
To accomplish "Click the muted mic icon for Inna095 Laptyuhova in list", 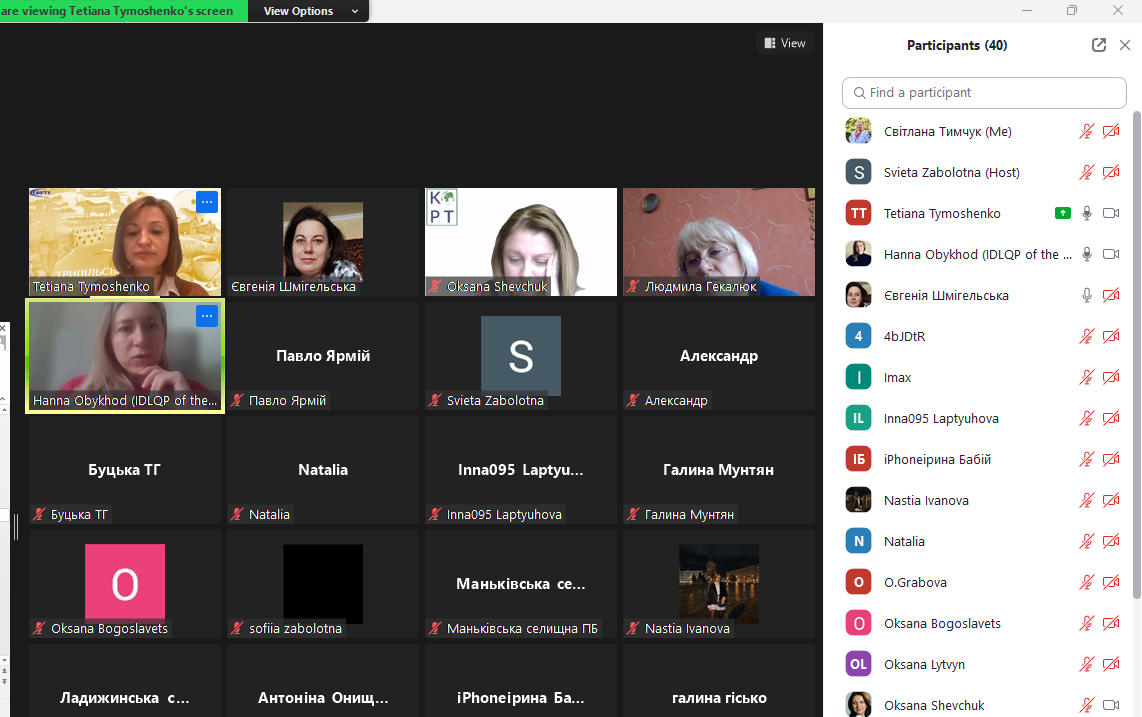I will click(1087, 418).
